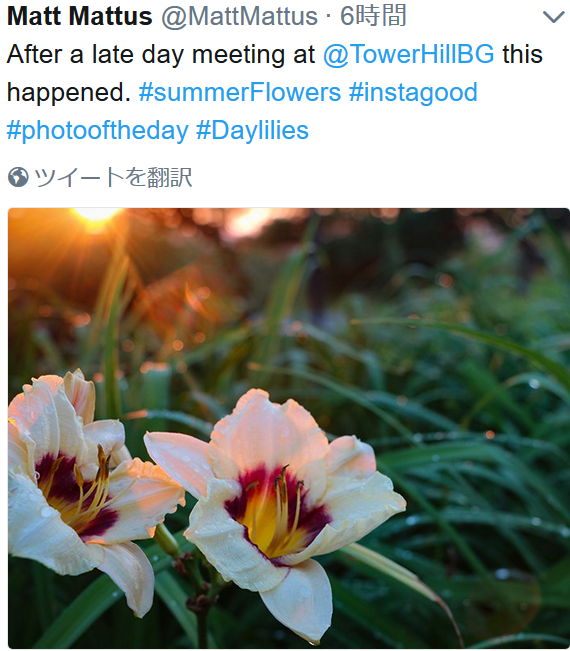Click the flower bud between the daylilies
The height and width of the screenshot is (651, 570).
167,540
